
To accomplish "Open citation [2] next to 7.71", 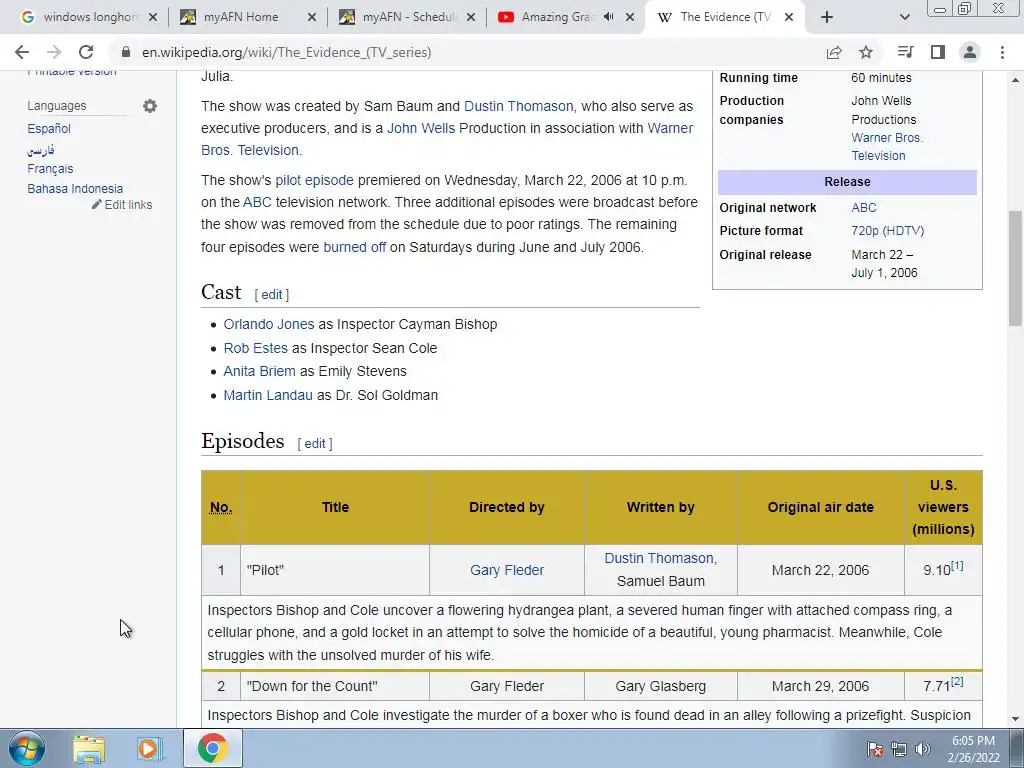I will 957,682.
